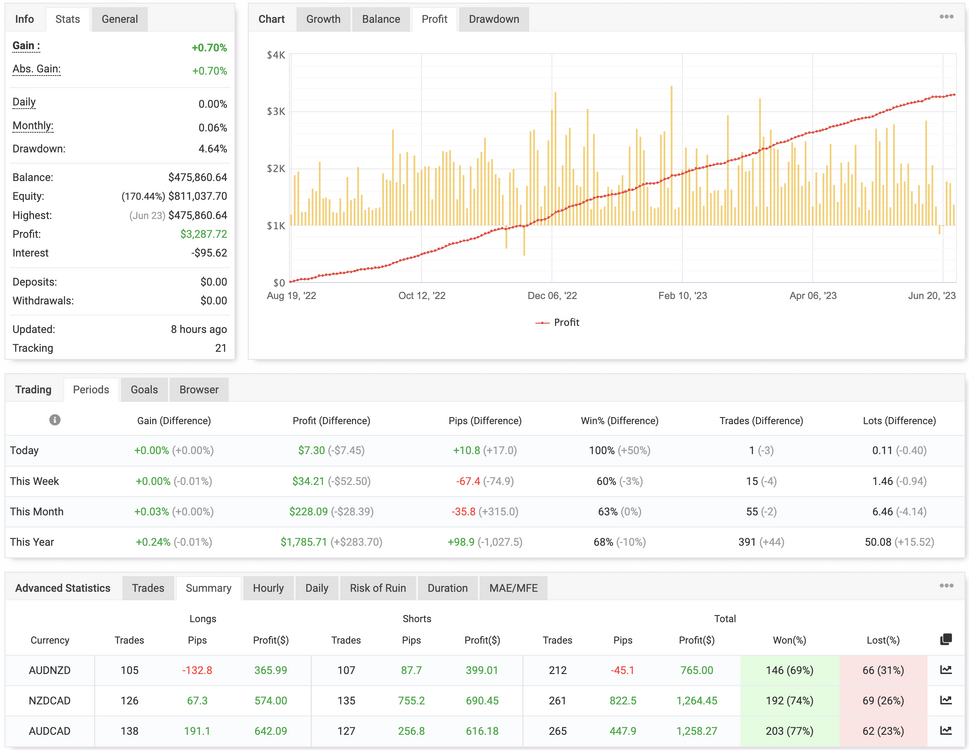Open the NZDCAD row chart icon

coord(946,700)
